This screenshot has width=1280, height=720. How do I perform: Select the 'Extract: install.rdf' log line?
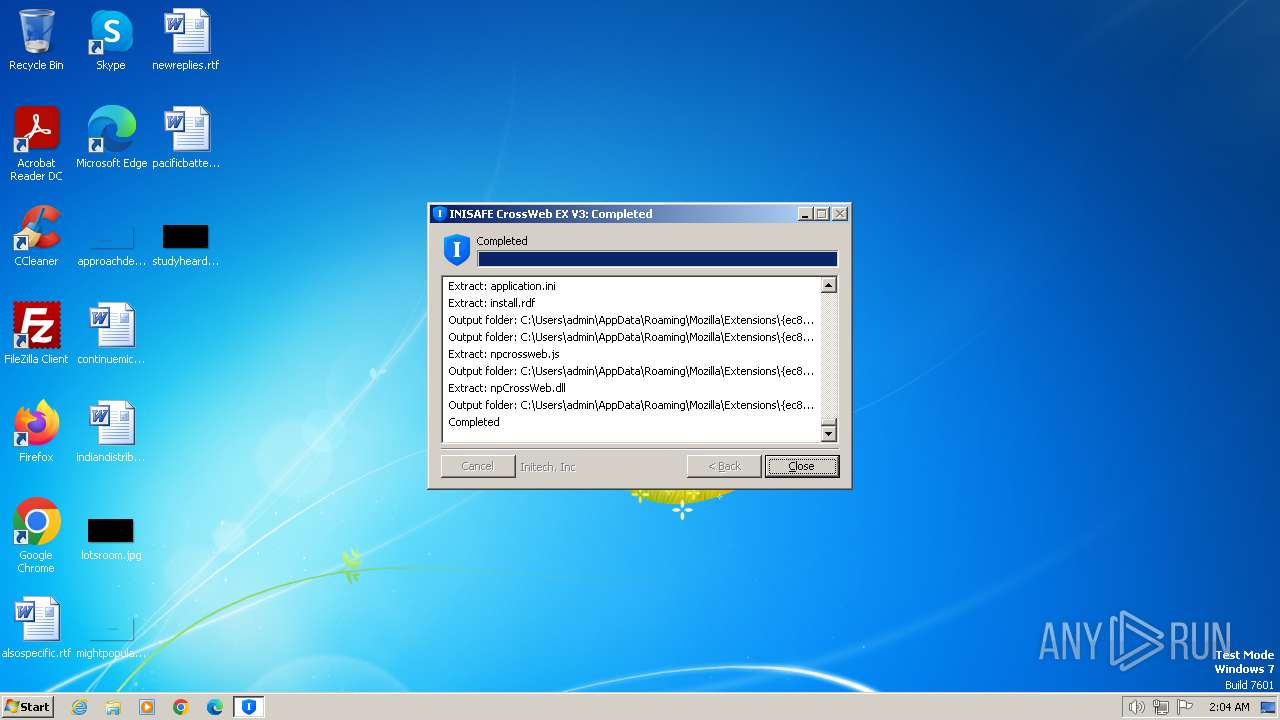pos(491,303)
